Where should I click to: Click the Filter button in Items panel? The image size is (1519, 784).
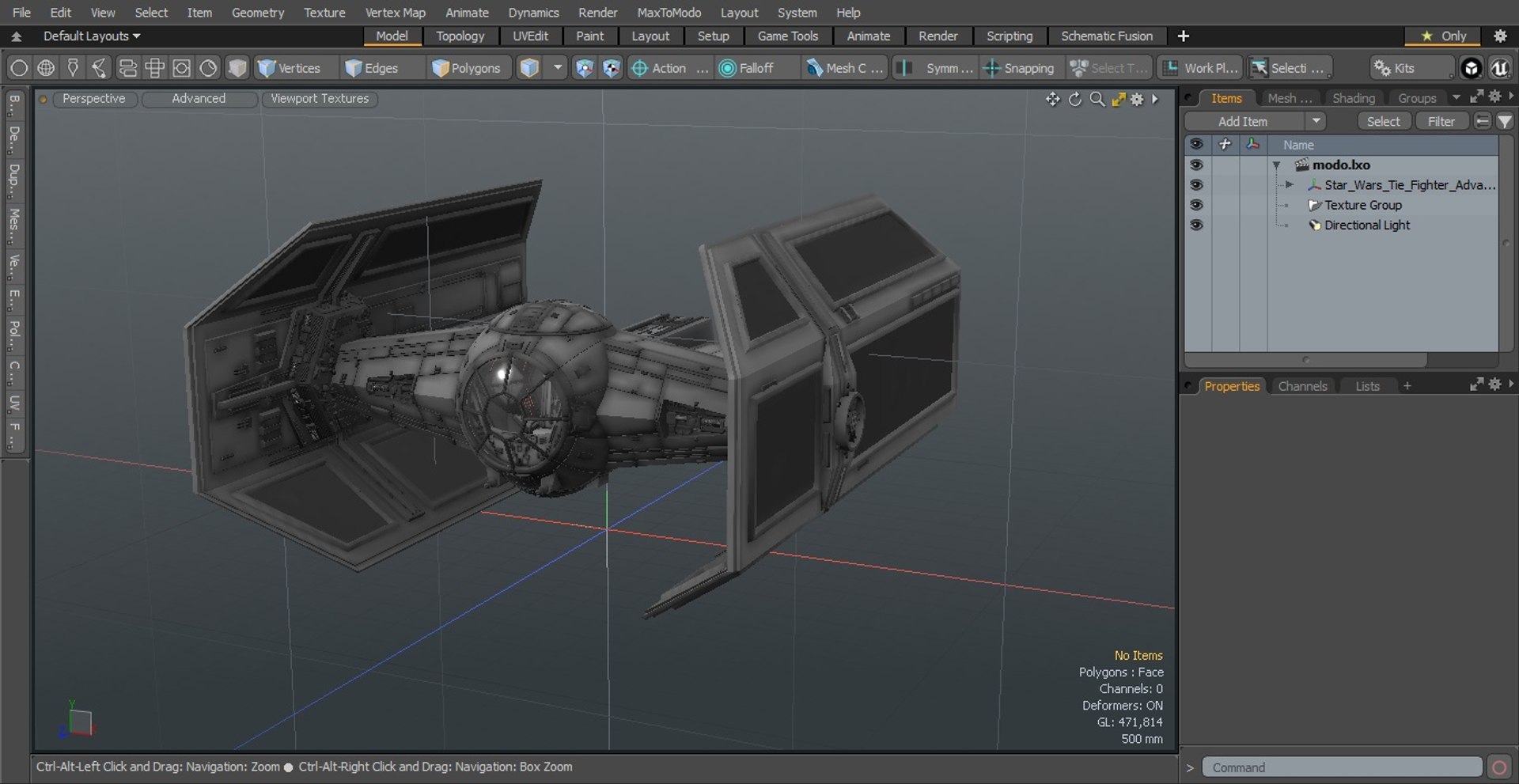click(1441, 122)
